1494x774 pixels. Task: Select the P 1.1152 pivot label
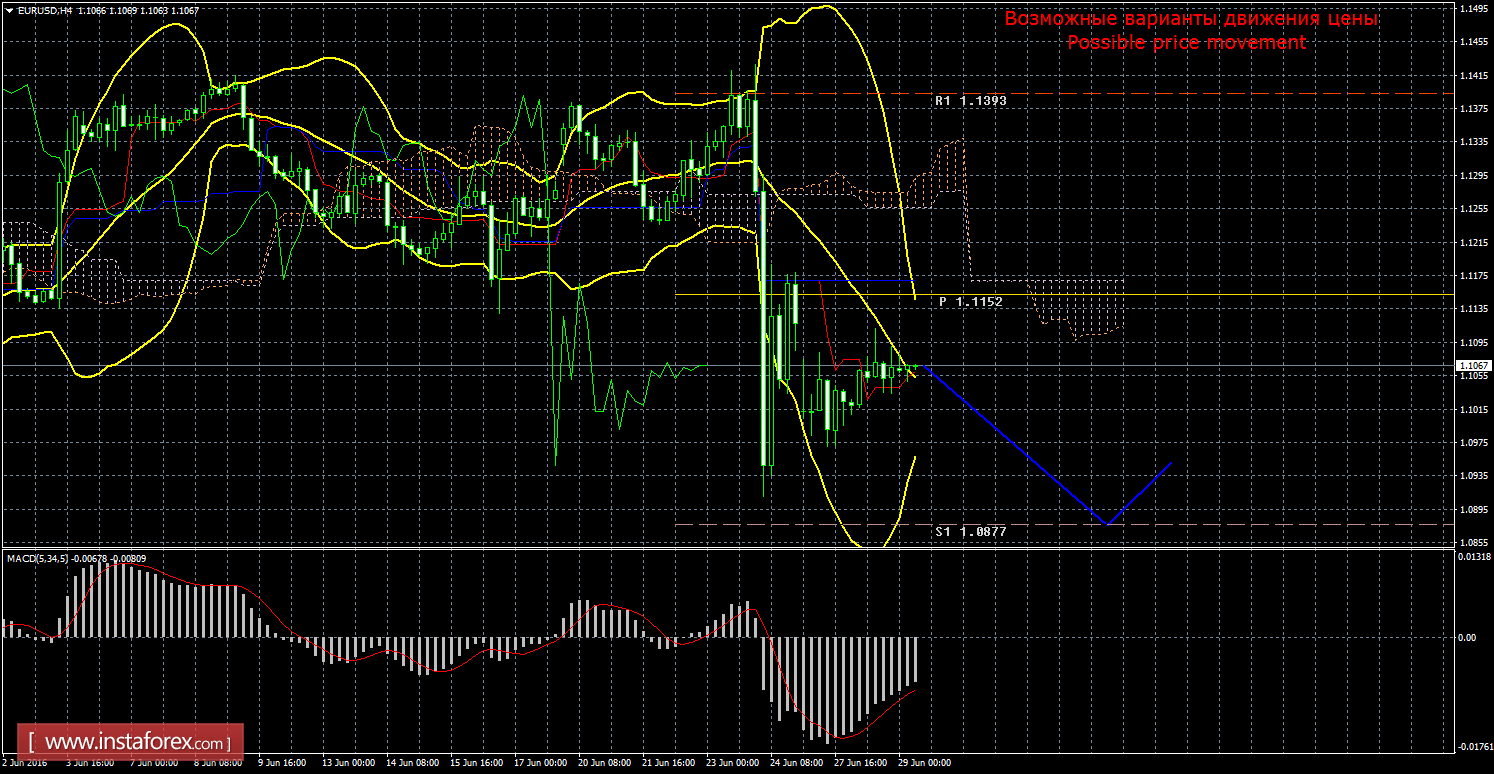[x=970, y=301]
